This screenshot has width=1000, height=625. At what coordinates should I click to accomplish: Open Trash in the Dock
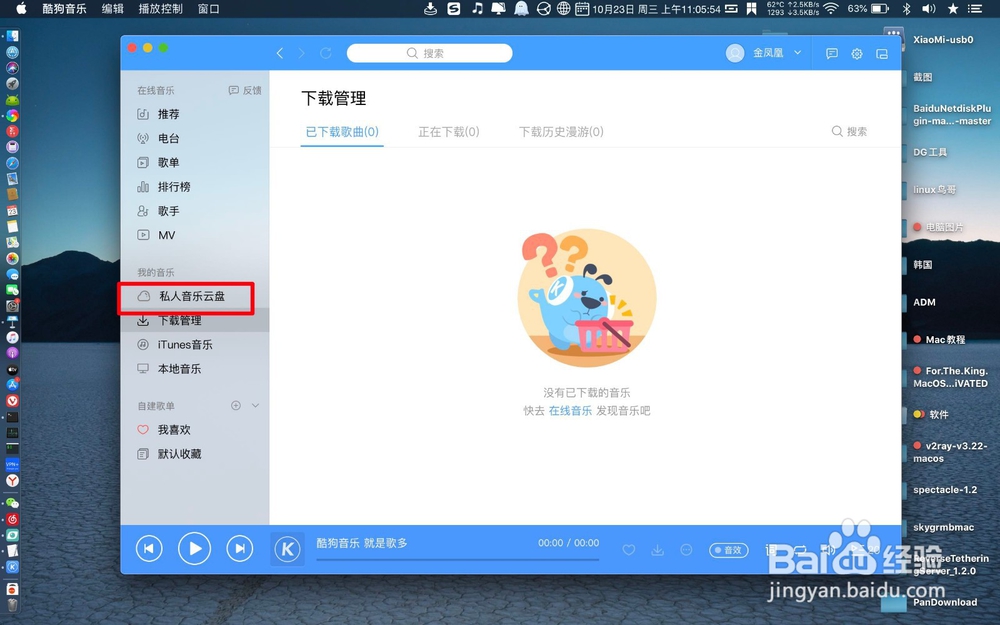coord(12,605)
